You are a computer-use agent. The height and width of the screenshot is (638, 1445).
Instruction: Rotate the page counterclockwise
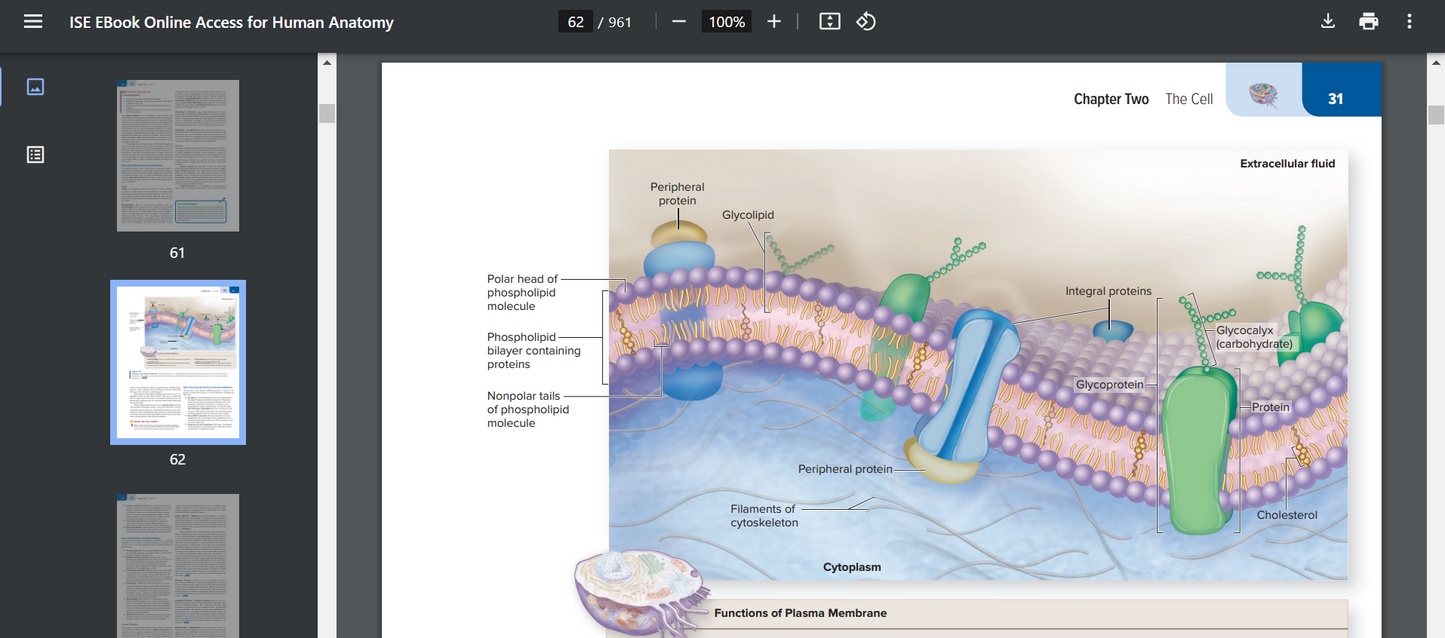click(865, 20)
